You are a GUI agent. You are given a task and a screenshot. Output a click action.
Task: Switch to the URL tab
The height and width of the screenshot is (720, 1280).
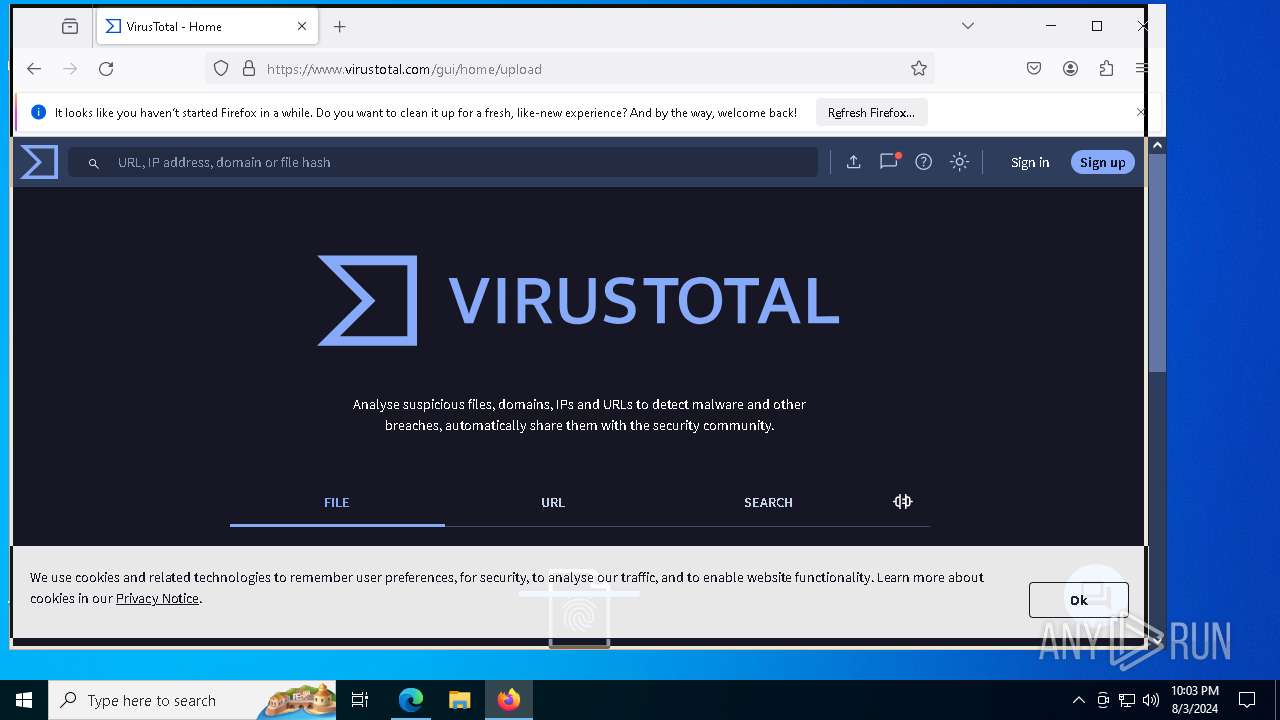[x=553, y=503]
